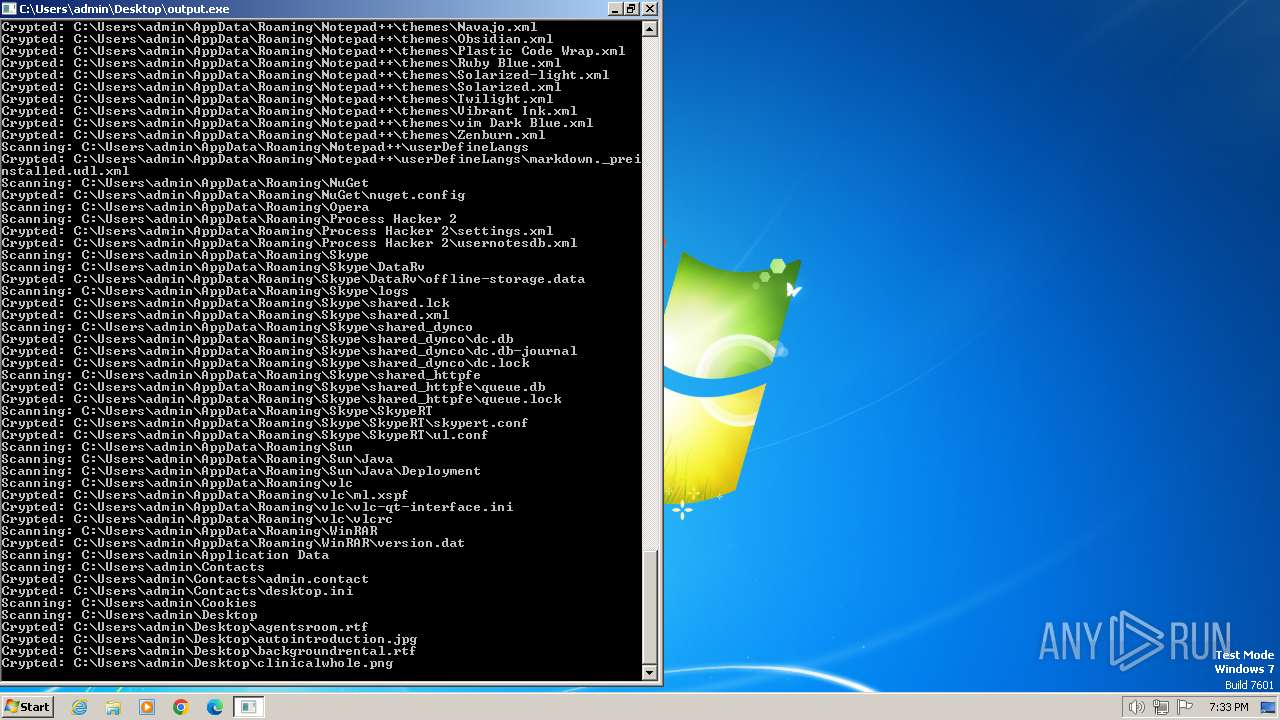Click the line ending 'vlc\vlcrc'

click(x=197, y=519)
